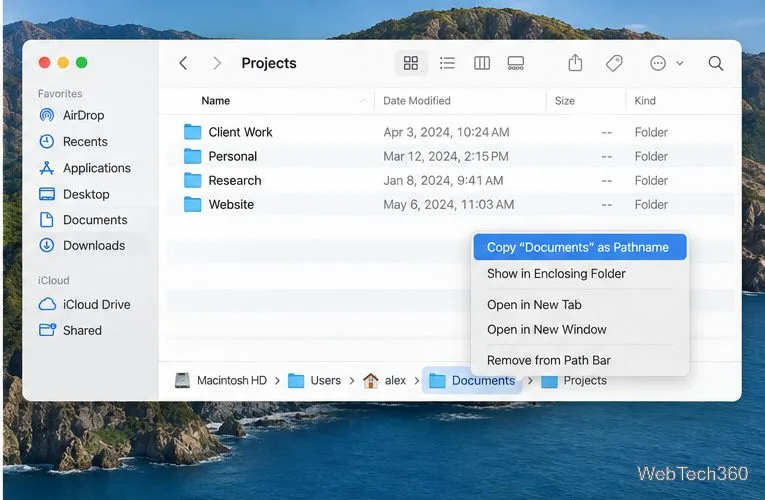Choose Copy "Documents" as Pathname

(580, 247)
